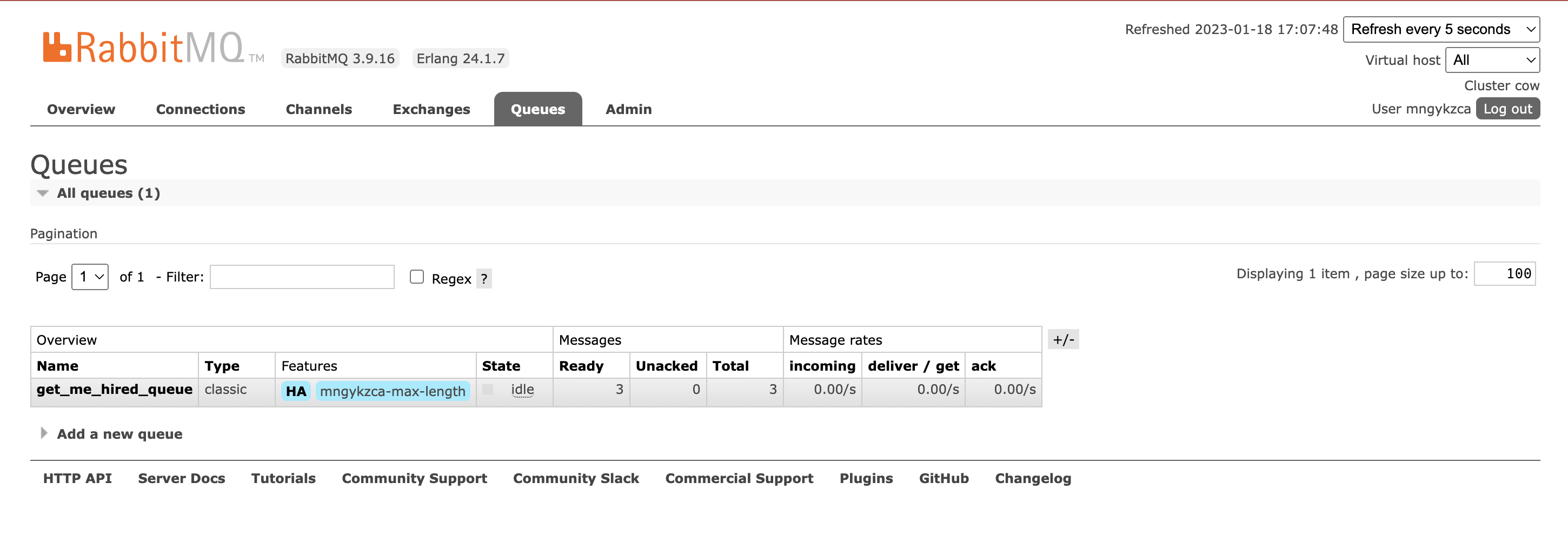Sort by Ready messages column

tap(581, 366)
